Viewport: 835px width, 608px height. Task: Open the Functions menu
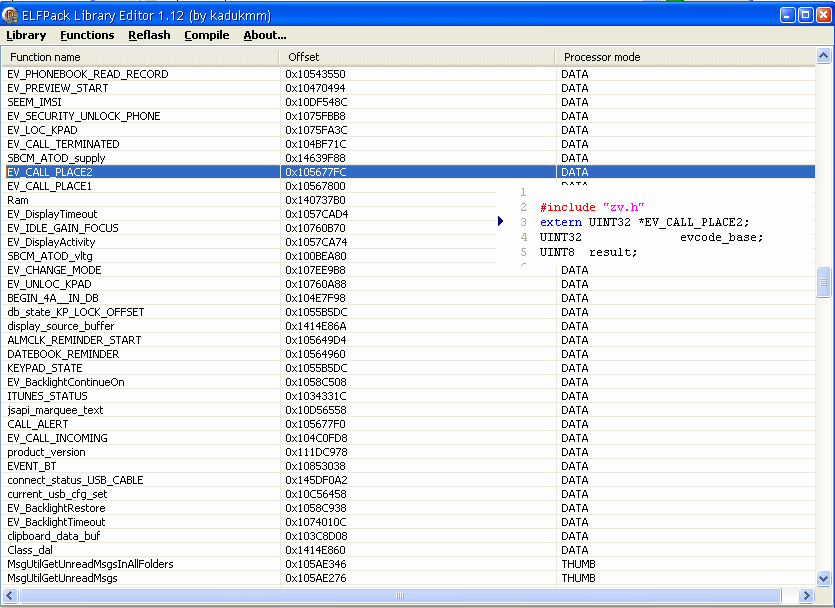click(87, 35)
